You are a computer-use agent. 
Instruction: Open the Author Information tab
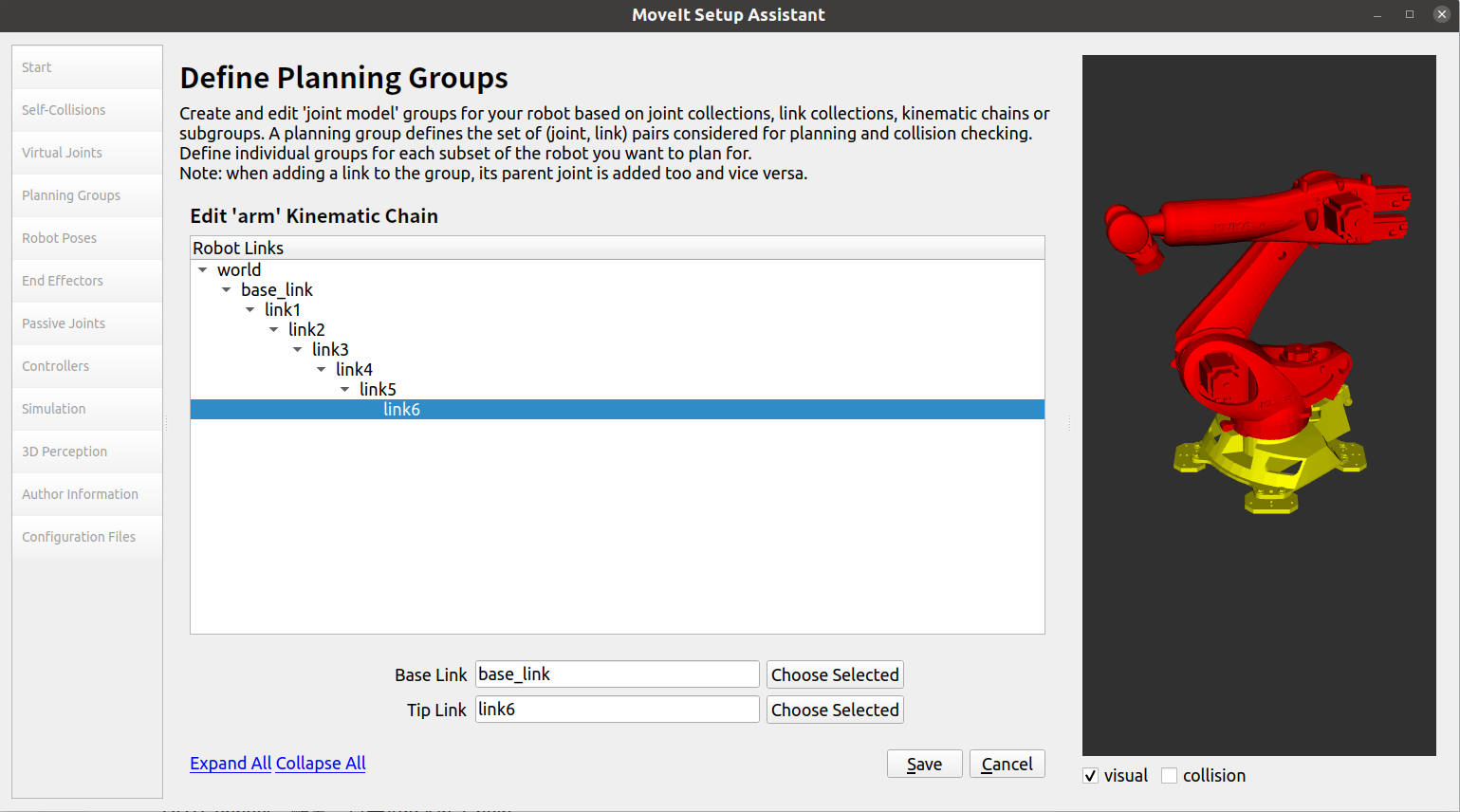click(x=86, y=494)
